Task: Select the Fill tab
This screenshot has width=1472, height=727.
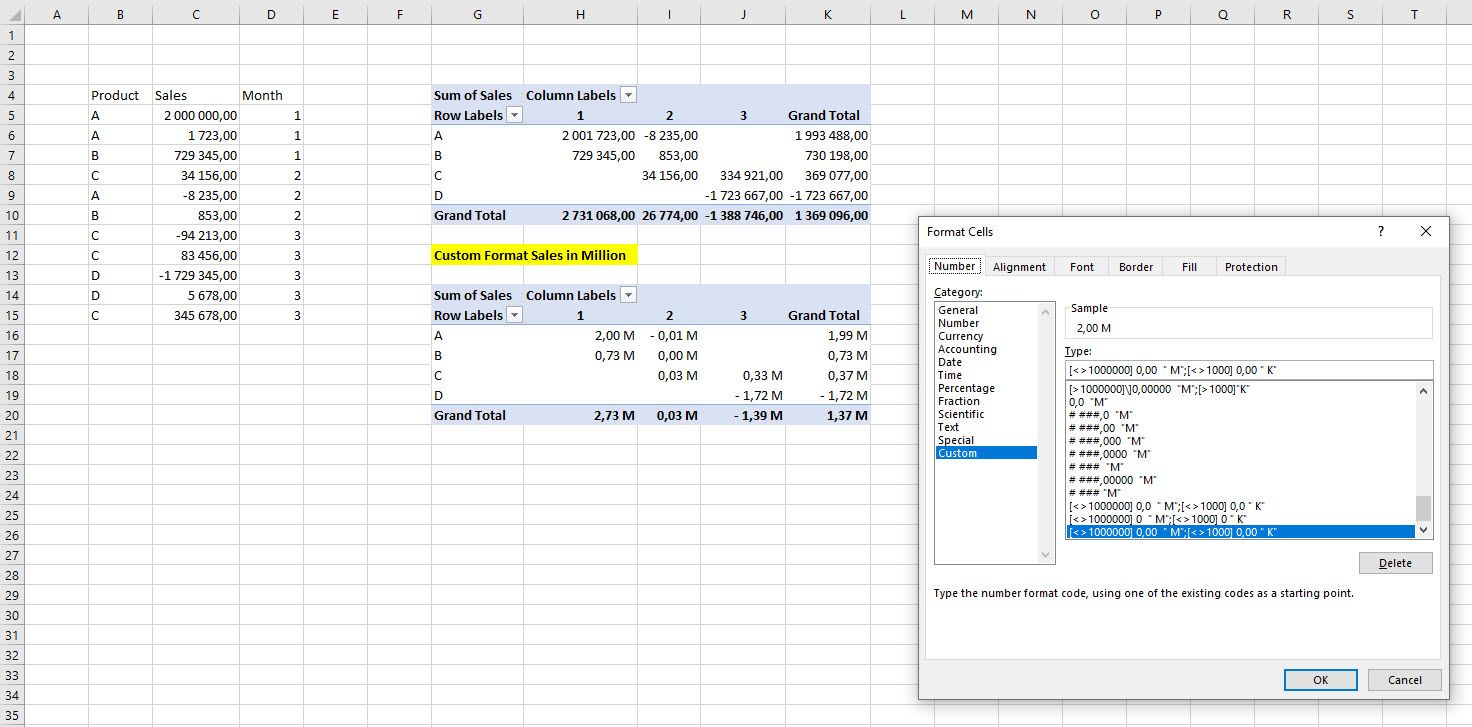Action: tap(1189, 267)
